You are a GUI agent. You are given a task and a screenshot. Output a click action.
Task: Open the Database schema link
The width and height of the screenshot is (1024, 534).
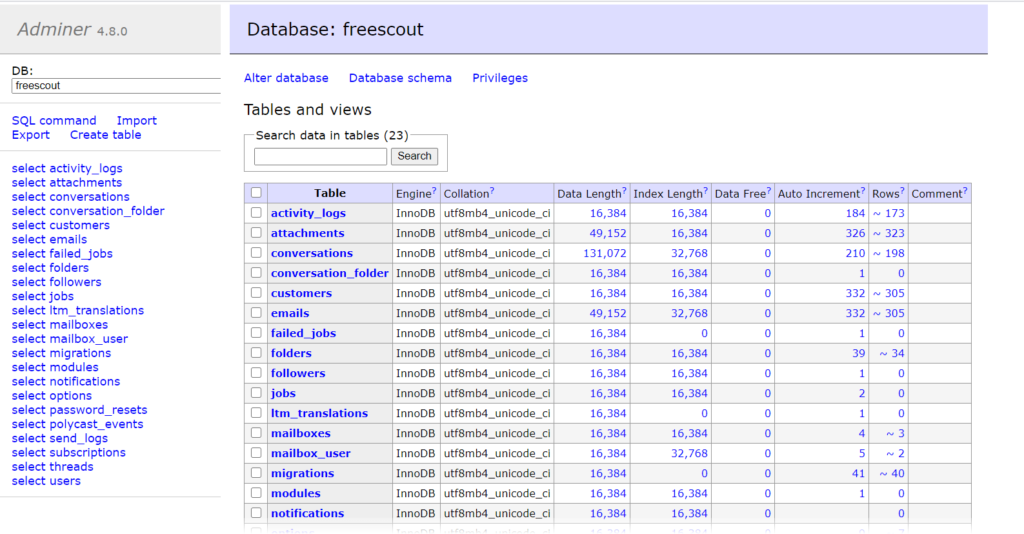pos(400,78)
